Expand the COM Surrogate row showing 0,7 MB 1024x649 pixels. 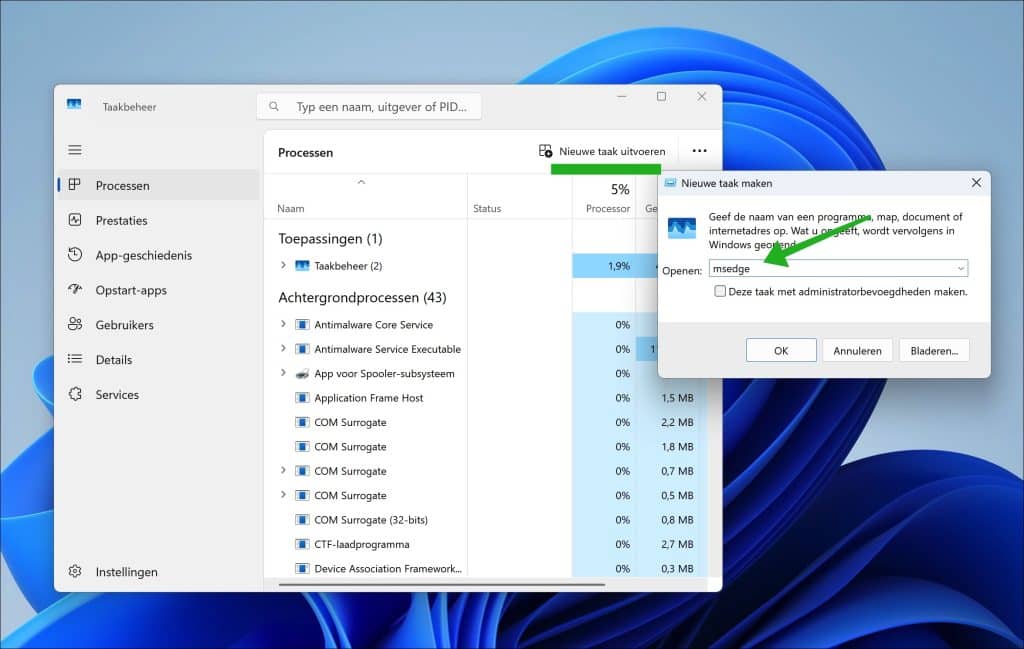pyautogui.click(x=283, y=470)
